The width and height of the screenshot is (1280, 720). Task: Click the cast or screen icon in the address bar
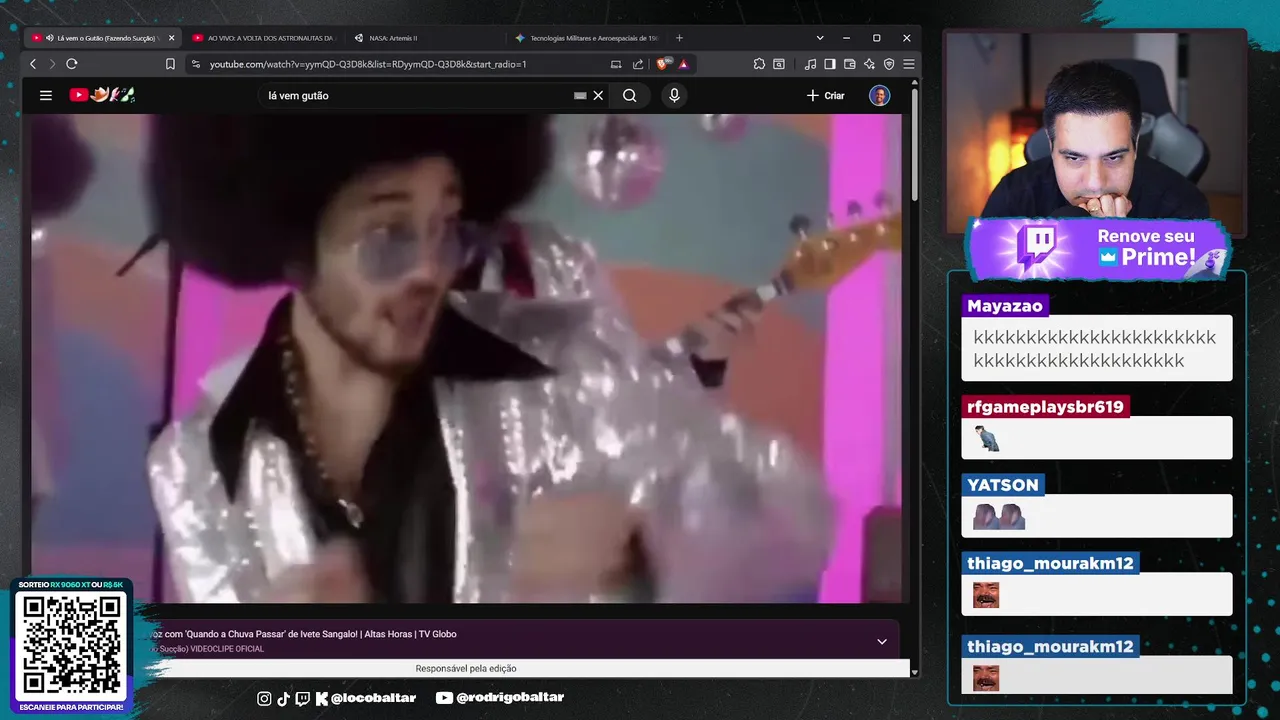click(616, 64)
